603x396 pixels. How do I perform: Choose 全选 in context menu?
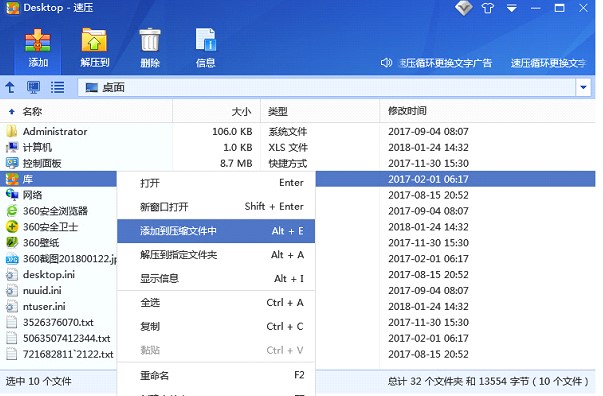(216, 303)
